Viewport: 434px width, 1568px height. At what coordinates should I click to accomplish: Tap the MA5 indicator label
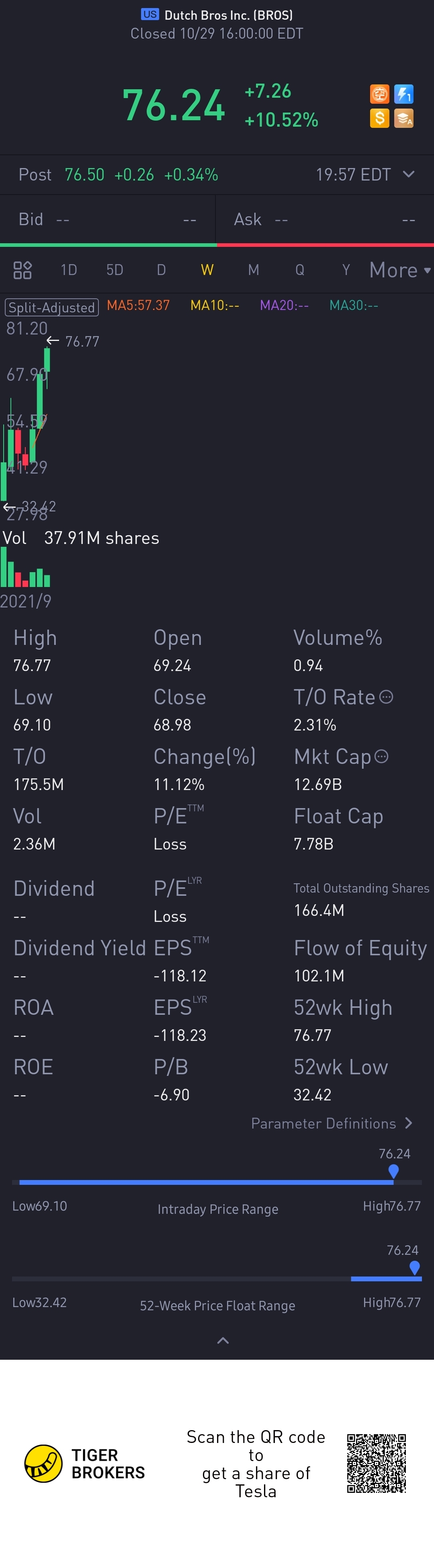click(138, 306)
